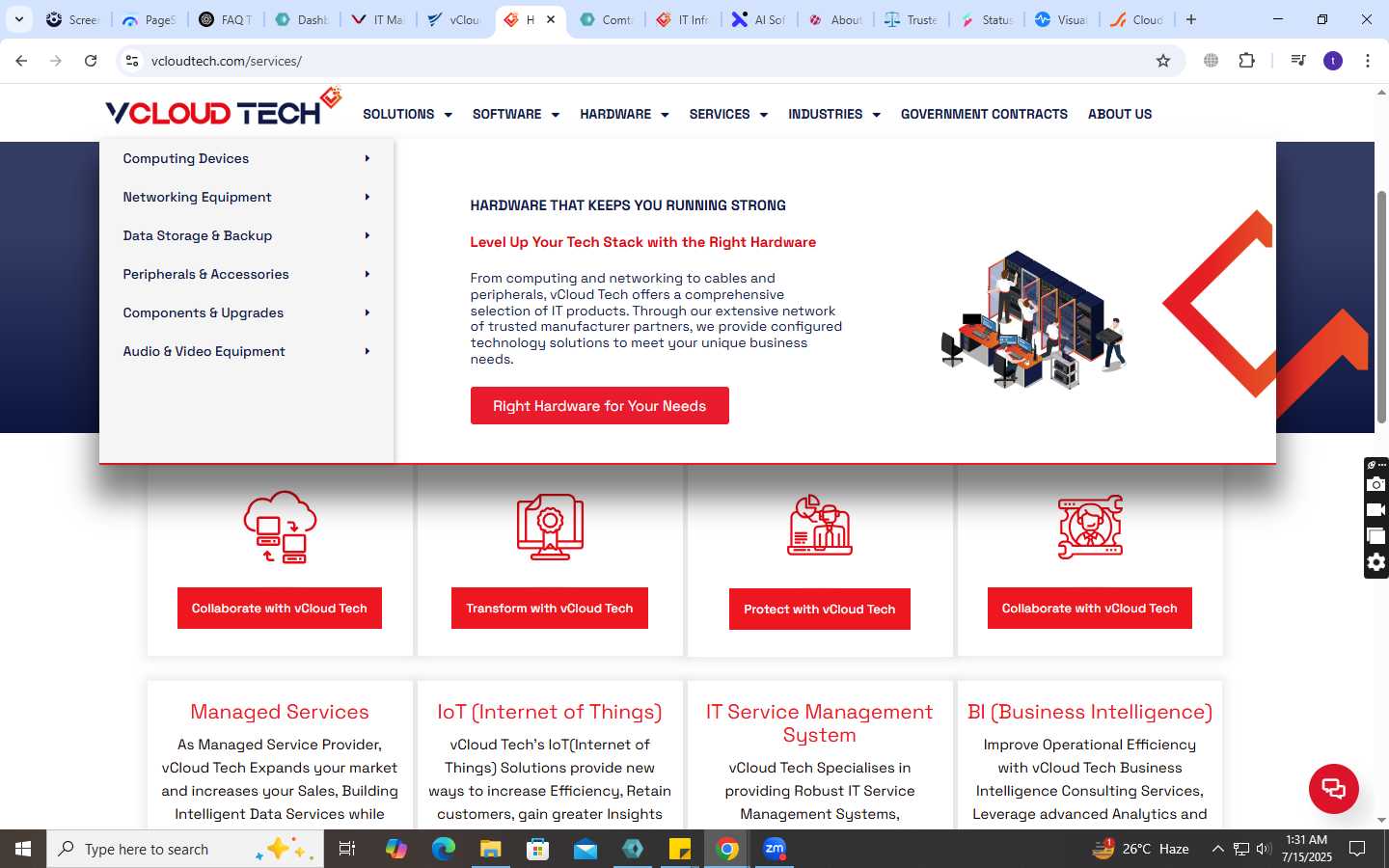Open the notification center icon
The width and height of the screenshot is (1389, 868).
click(x=1357, y=849)
